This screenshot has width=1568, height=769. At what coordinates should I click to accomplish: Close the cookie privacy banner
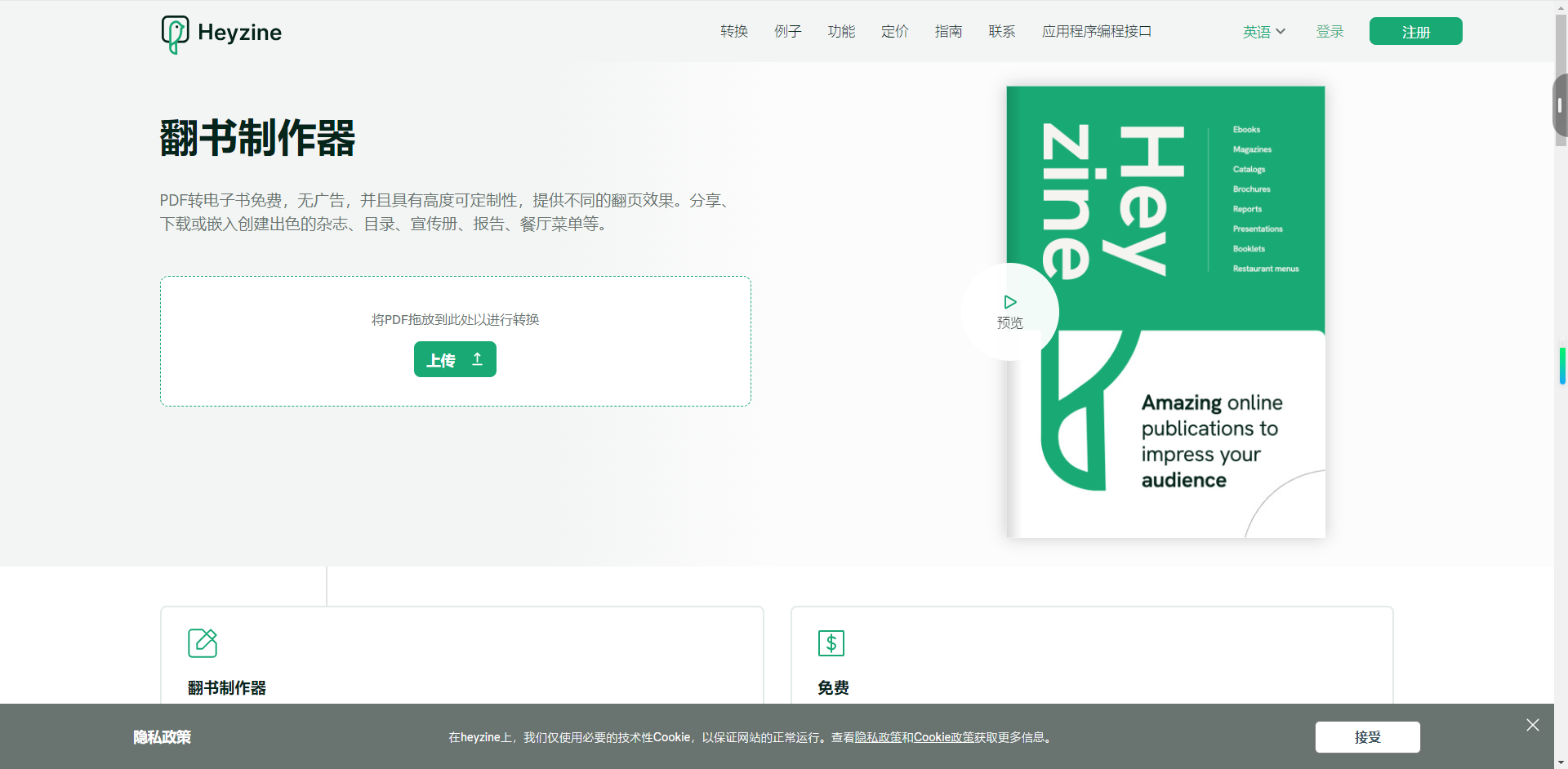[1532, 725]
